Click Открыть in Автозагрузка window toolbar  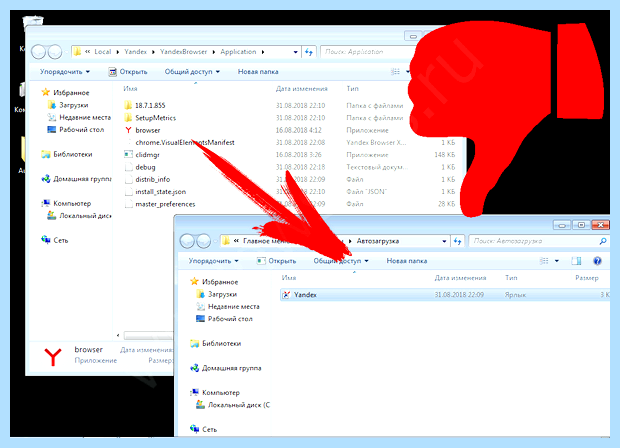276,261
